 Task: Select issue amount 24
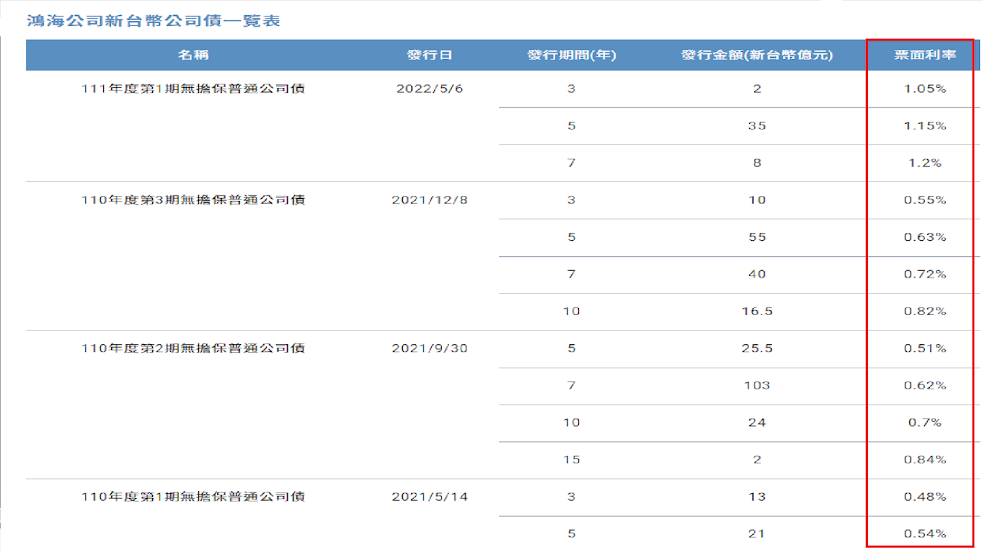point(757,423)
